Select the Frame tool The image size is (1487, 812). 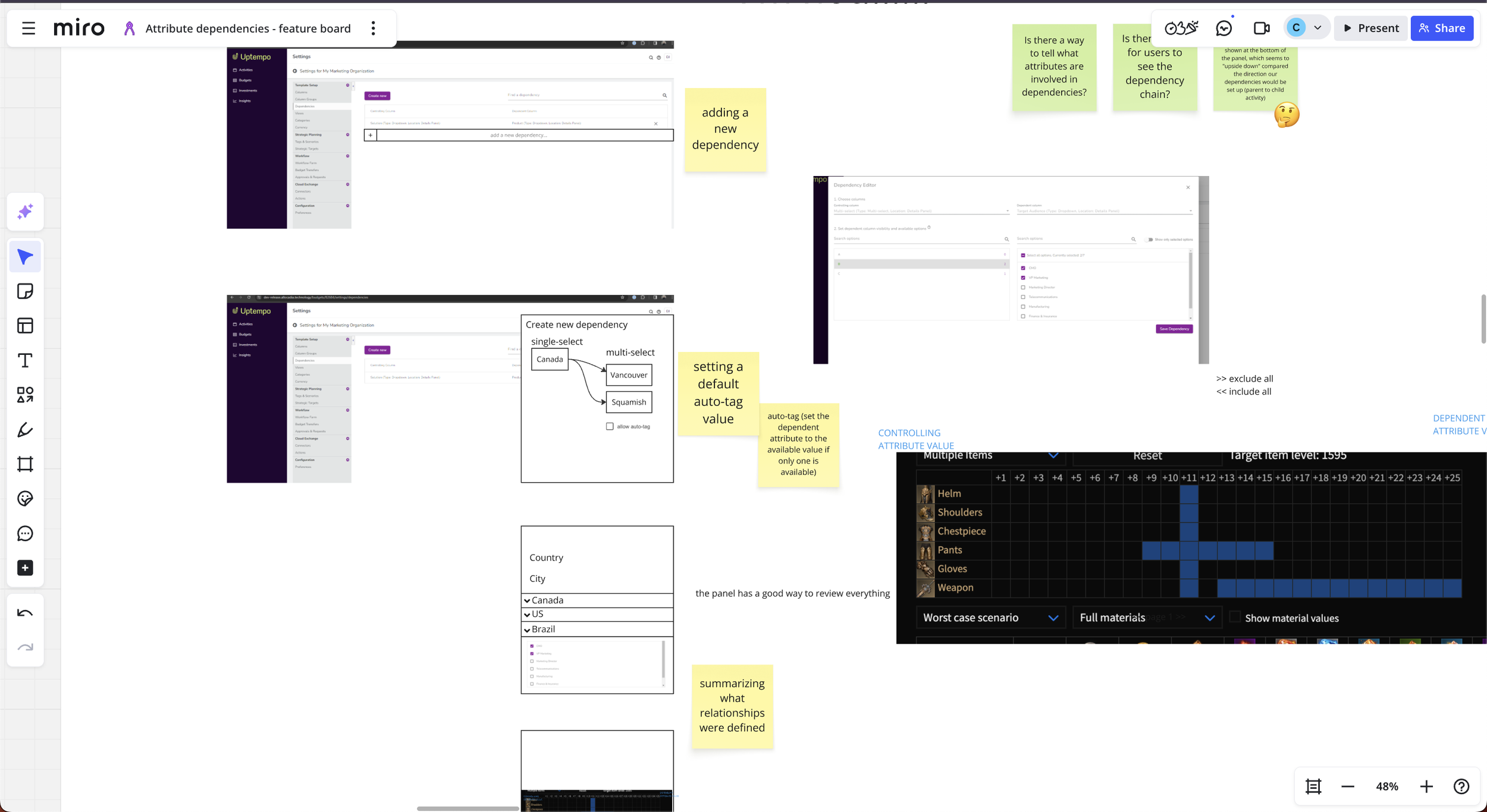pos(25,464)
